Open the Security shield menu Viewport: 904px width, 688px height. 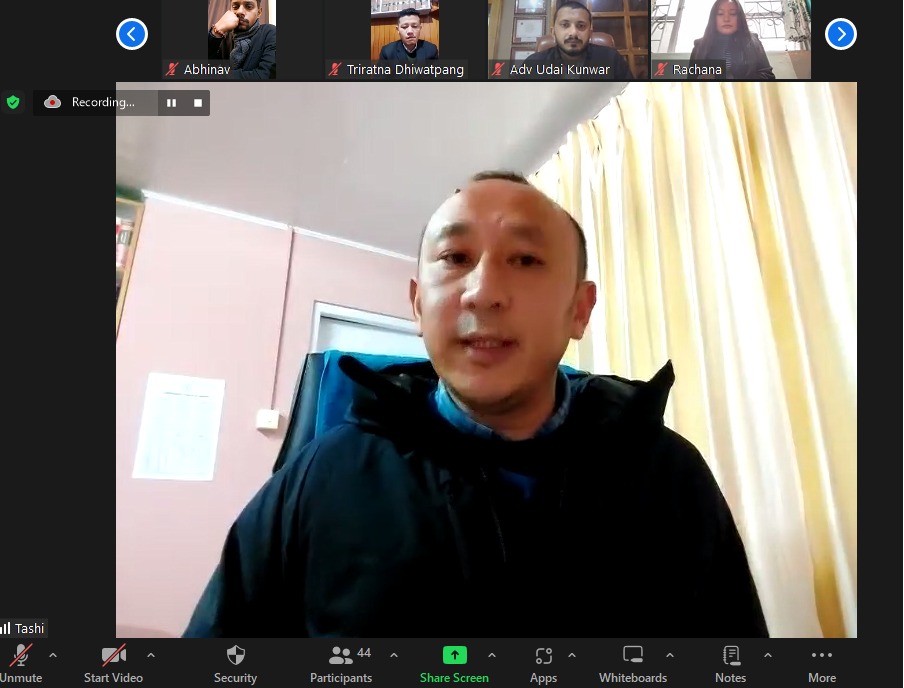click(235, 664)
